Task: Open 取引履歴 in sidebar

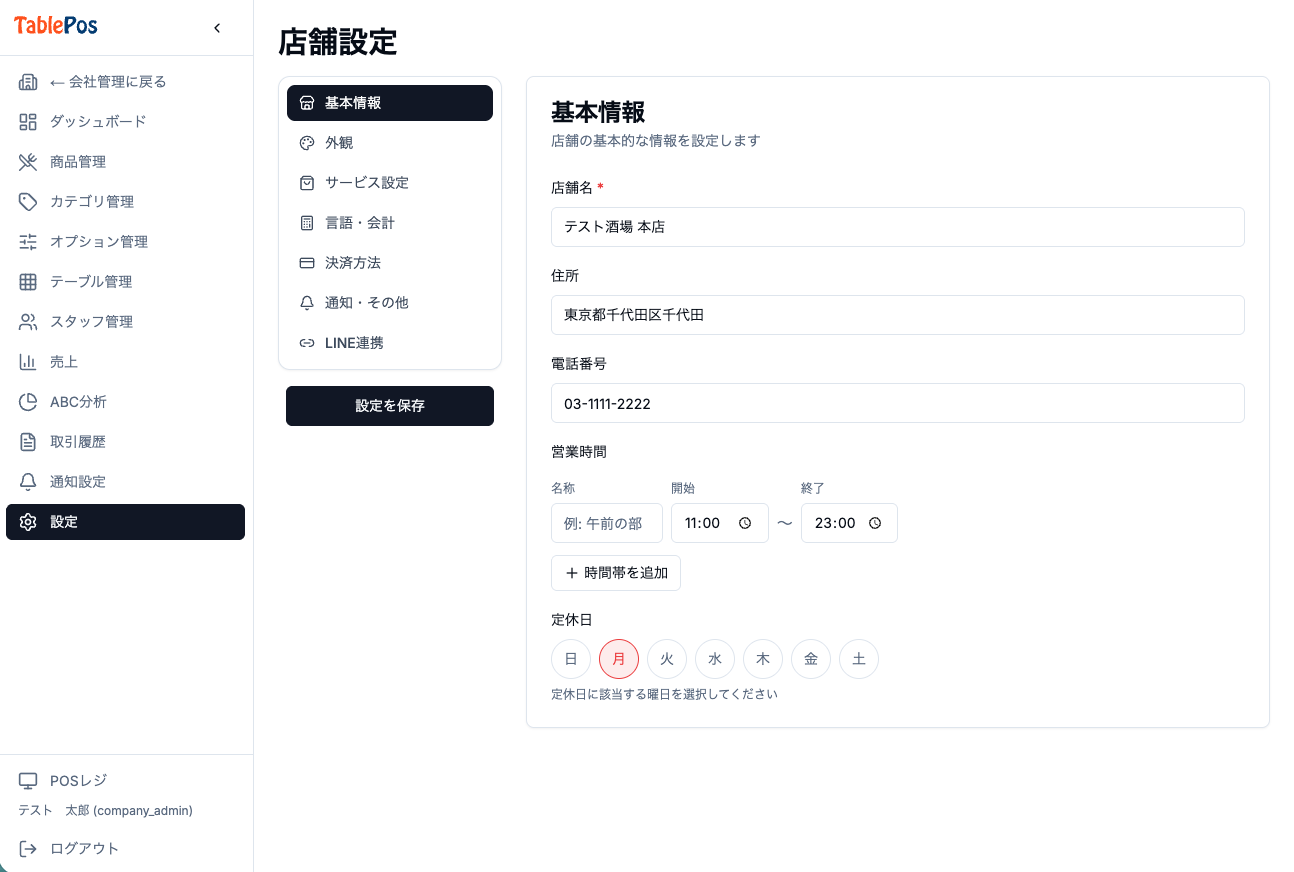Action: click(x=125, y=442)
